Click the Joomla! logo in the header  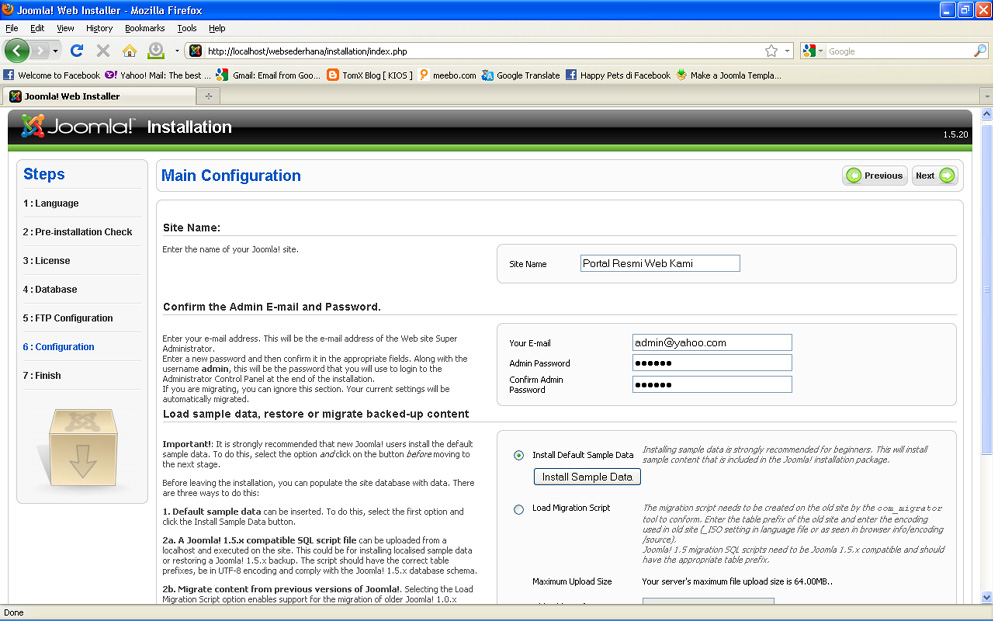[77, 126]
